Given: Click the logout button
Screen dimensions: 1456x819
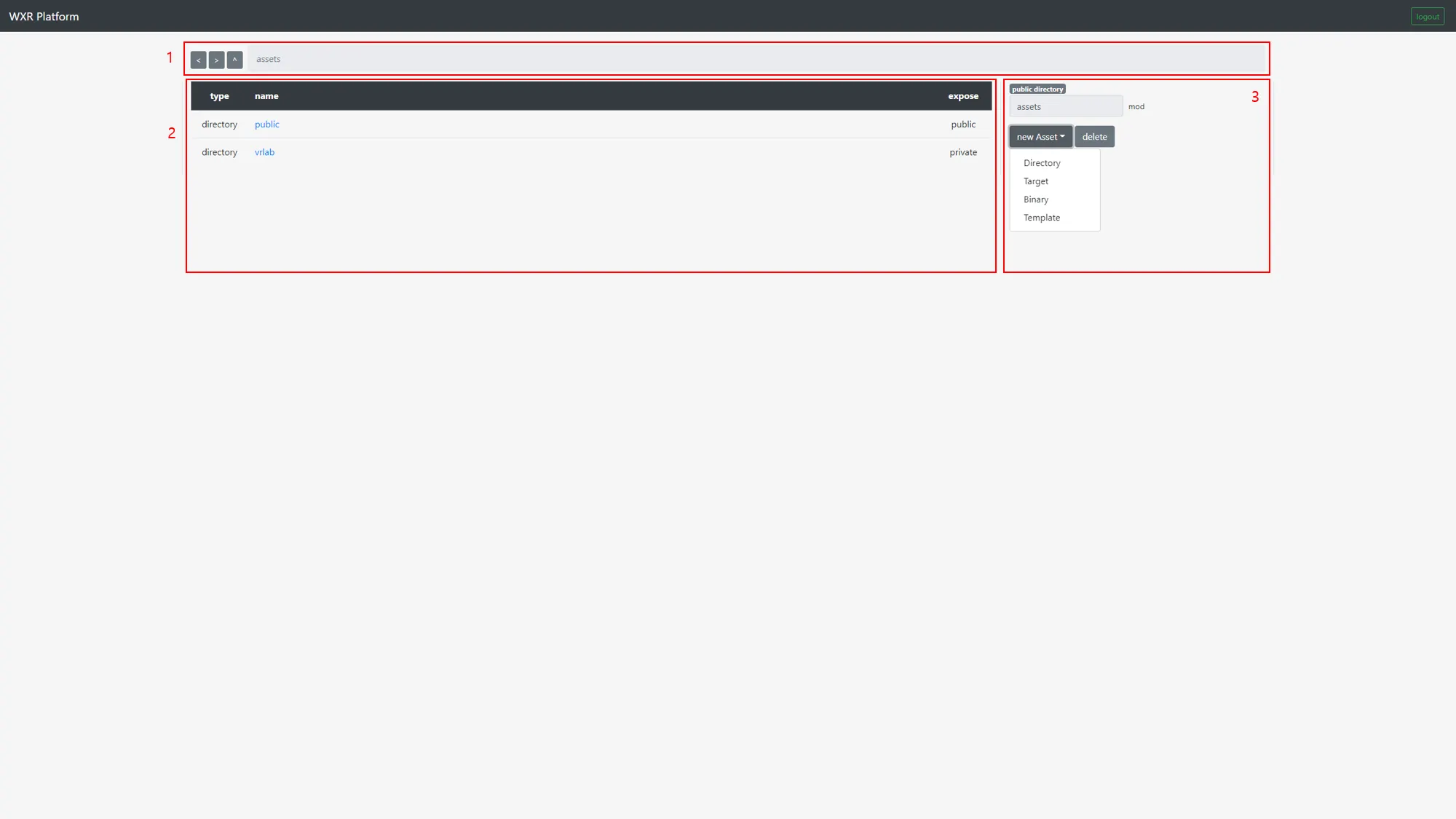Looking at the screenshot, I should point(1427,16).
